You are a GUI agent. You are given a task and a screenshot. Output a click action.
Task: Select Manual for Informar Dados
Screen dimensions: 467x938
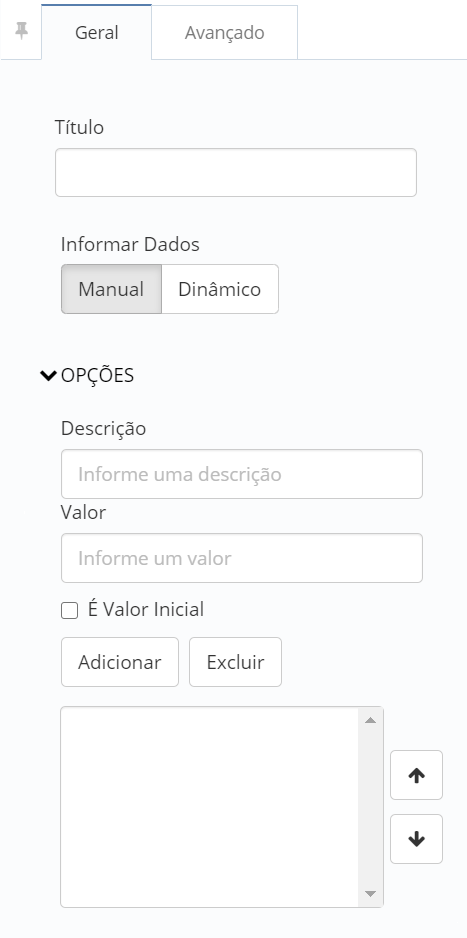pos(111,289)
